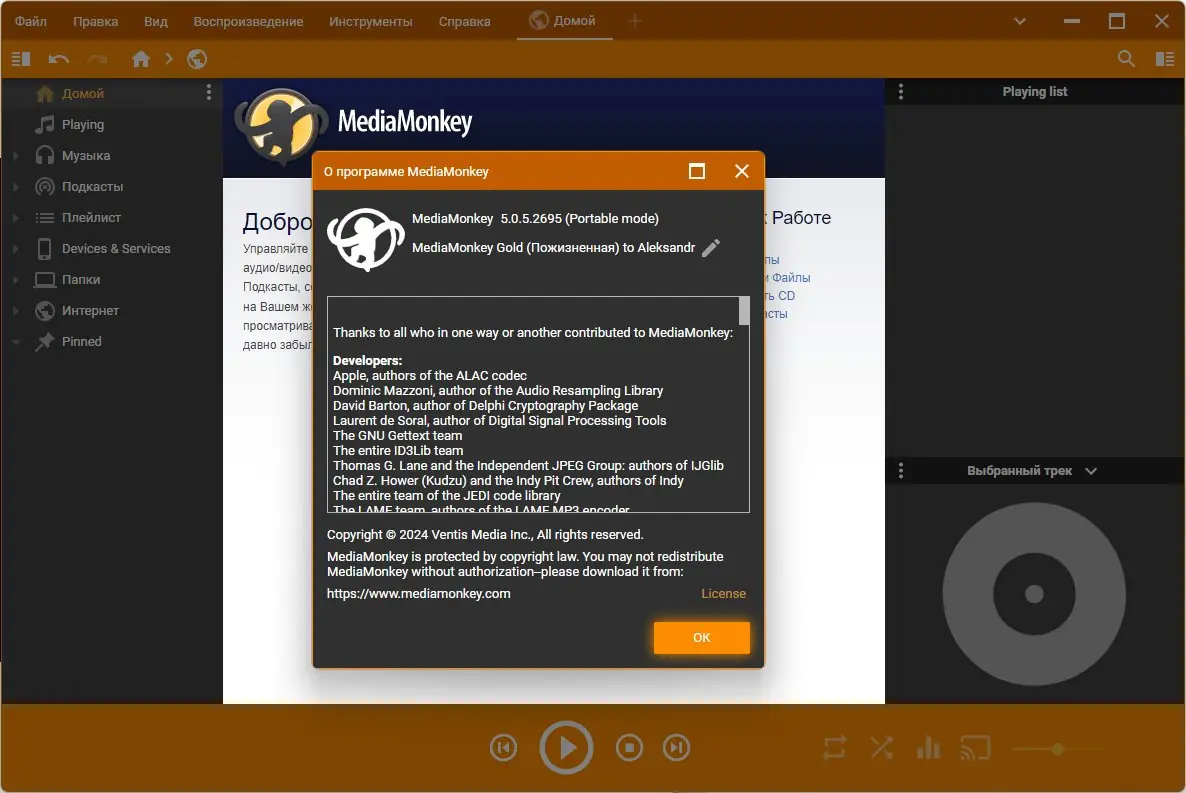Click the redo arrow in the toolbar
Screen dimensions: 1186x793
(x=97, y=58)
